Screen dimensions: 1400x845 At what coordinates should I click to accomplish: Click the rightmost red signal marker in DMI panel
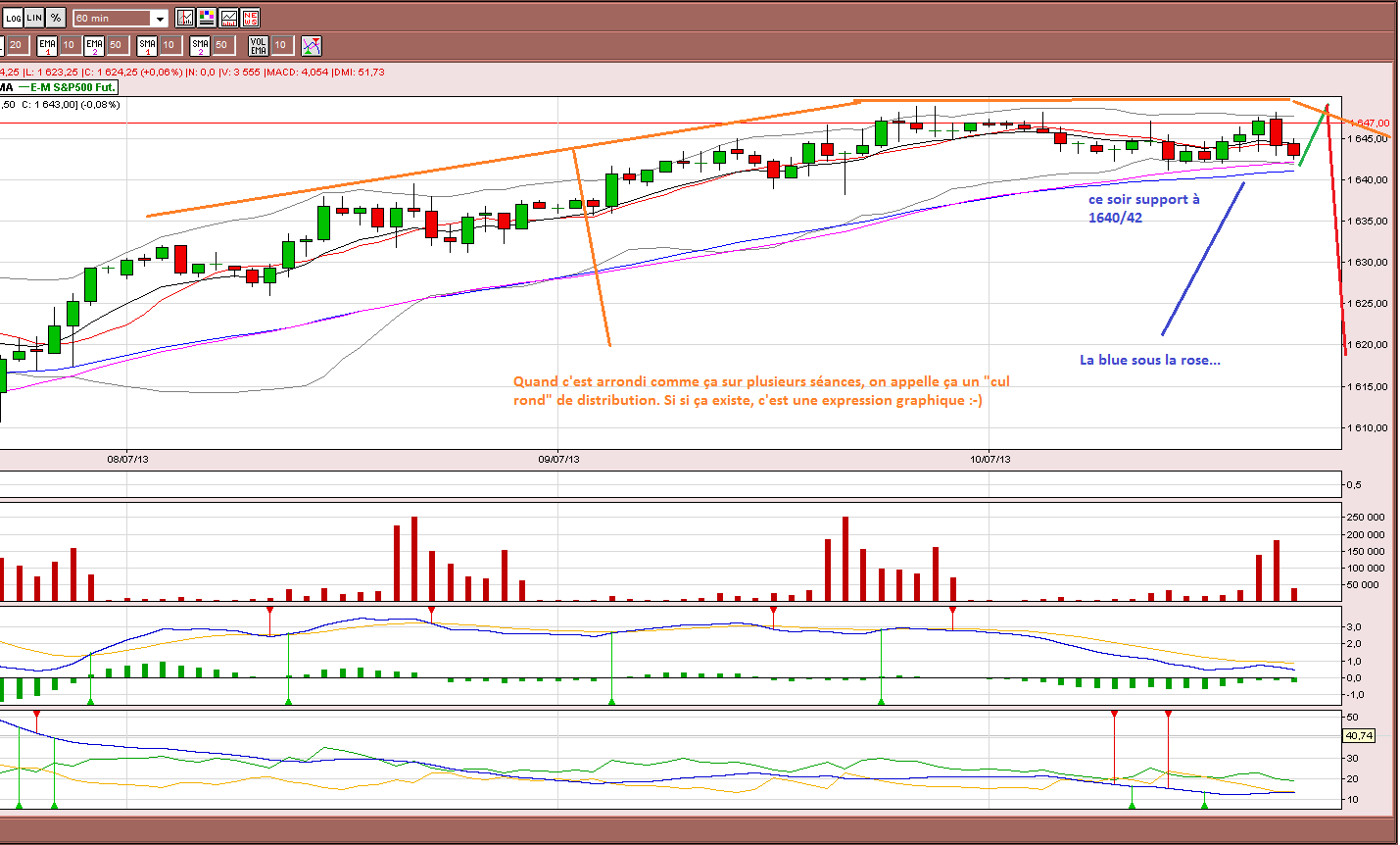(x=1168, y=716)
